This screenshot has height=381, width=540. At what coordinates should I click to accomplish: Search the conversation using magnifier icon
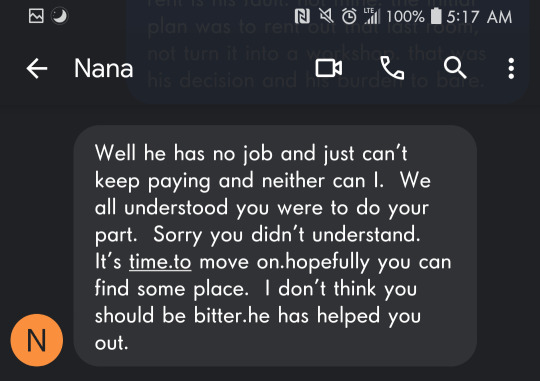tap(455, 68)
